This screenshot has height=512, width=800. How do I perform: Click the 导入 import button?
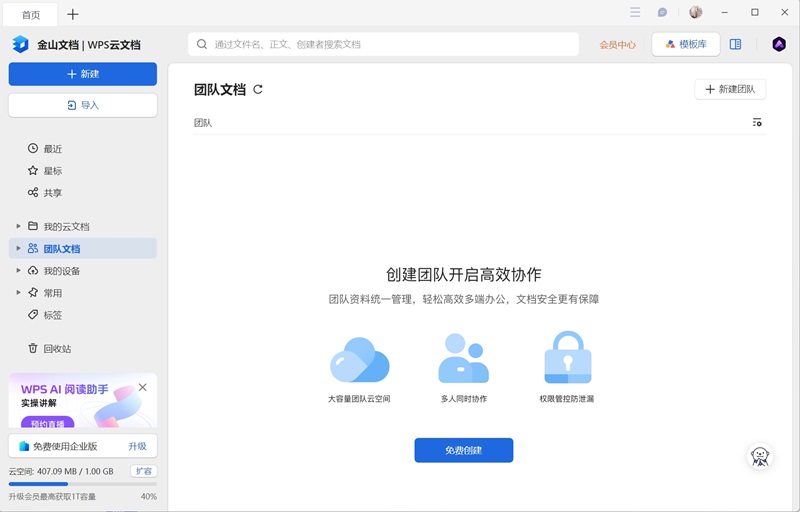tap(83, 105)
